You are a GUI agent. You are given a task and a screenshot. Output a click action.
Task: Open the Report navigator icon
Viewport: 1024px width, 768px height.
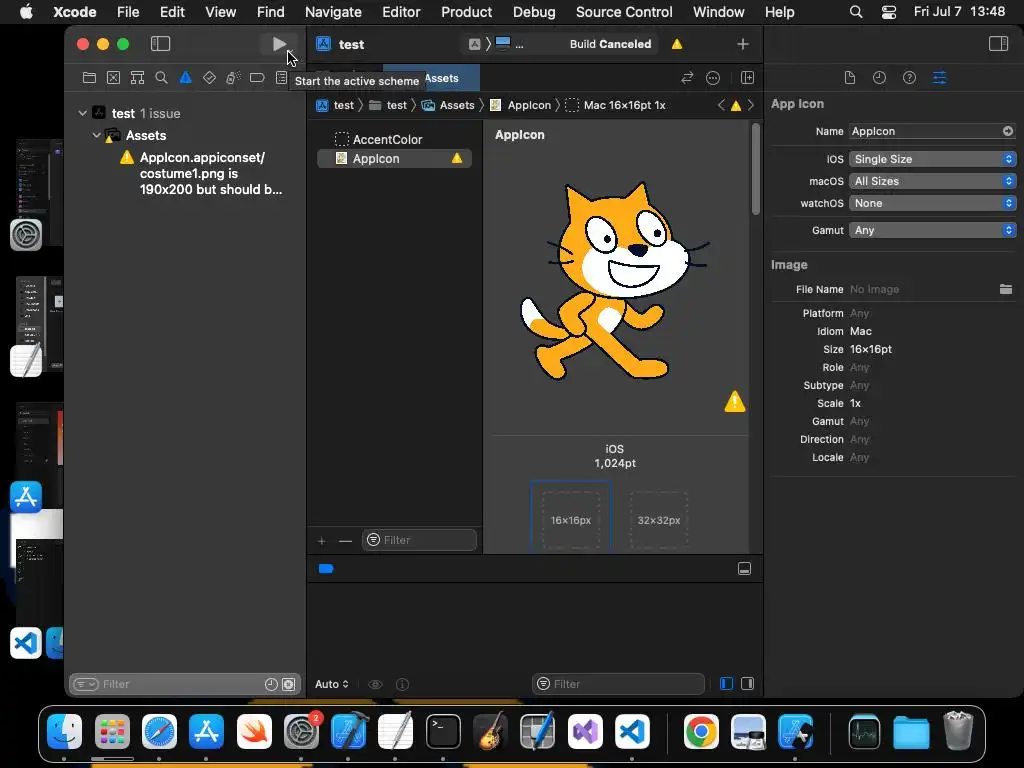281,78
